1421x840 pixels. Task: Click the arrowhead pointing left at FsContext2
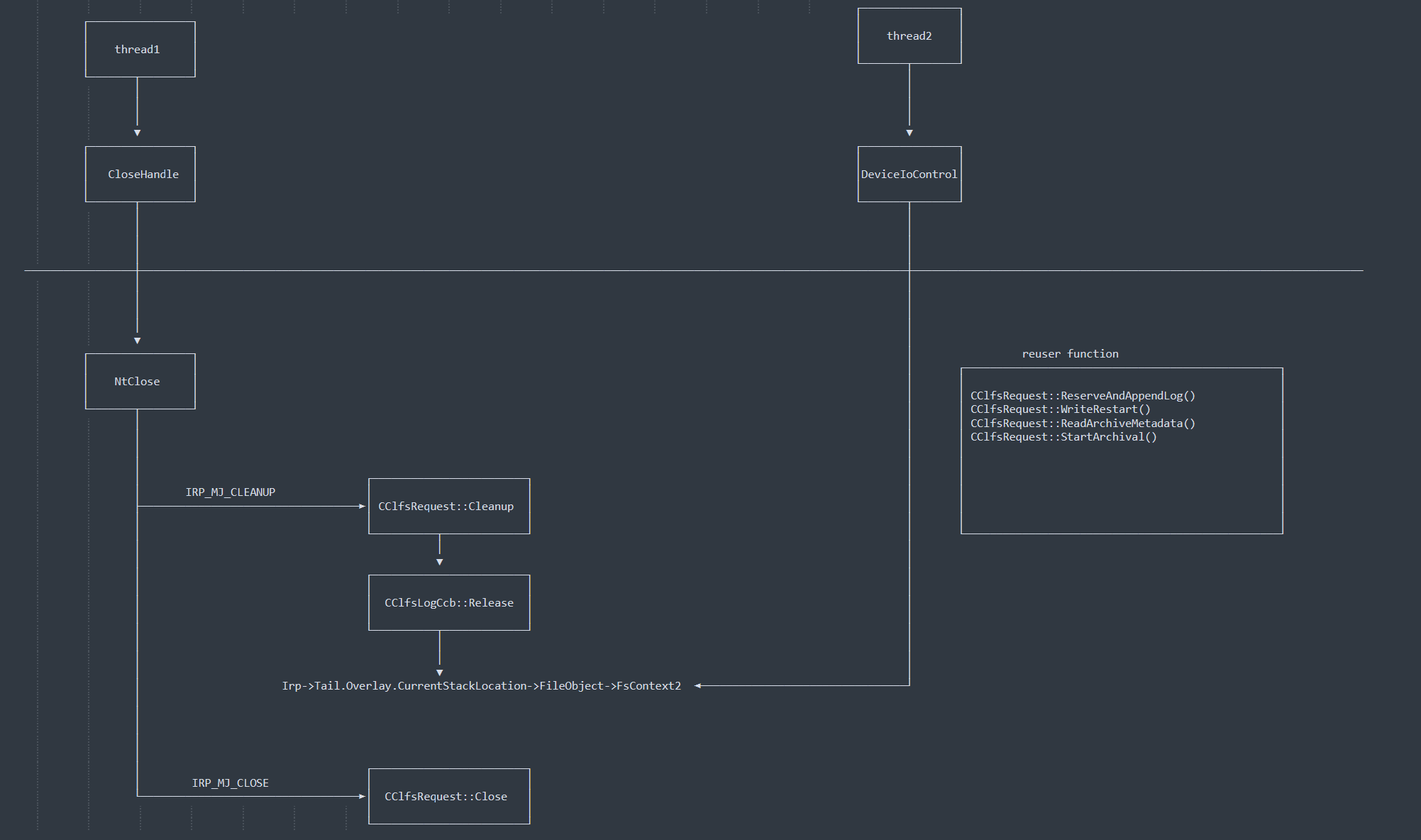point(699,685)
